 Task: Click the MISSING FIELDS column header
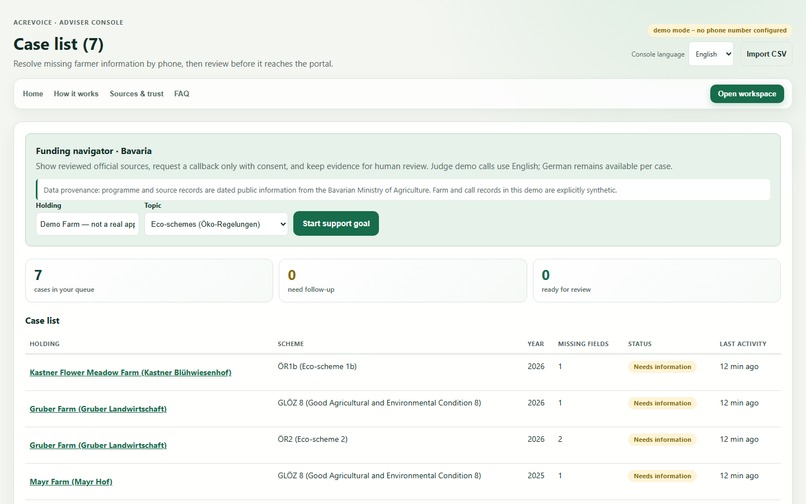click(583, 344)
